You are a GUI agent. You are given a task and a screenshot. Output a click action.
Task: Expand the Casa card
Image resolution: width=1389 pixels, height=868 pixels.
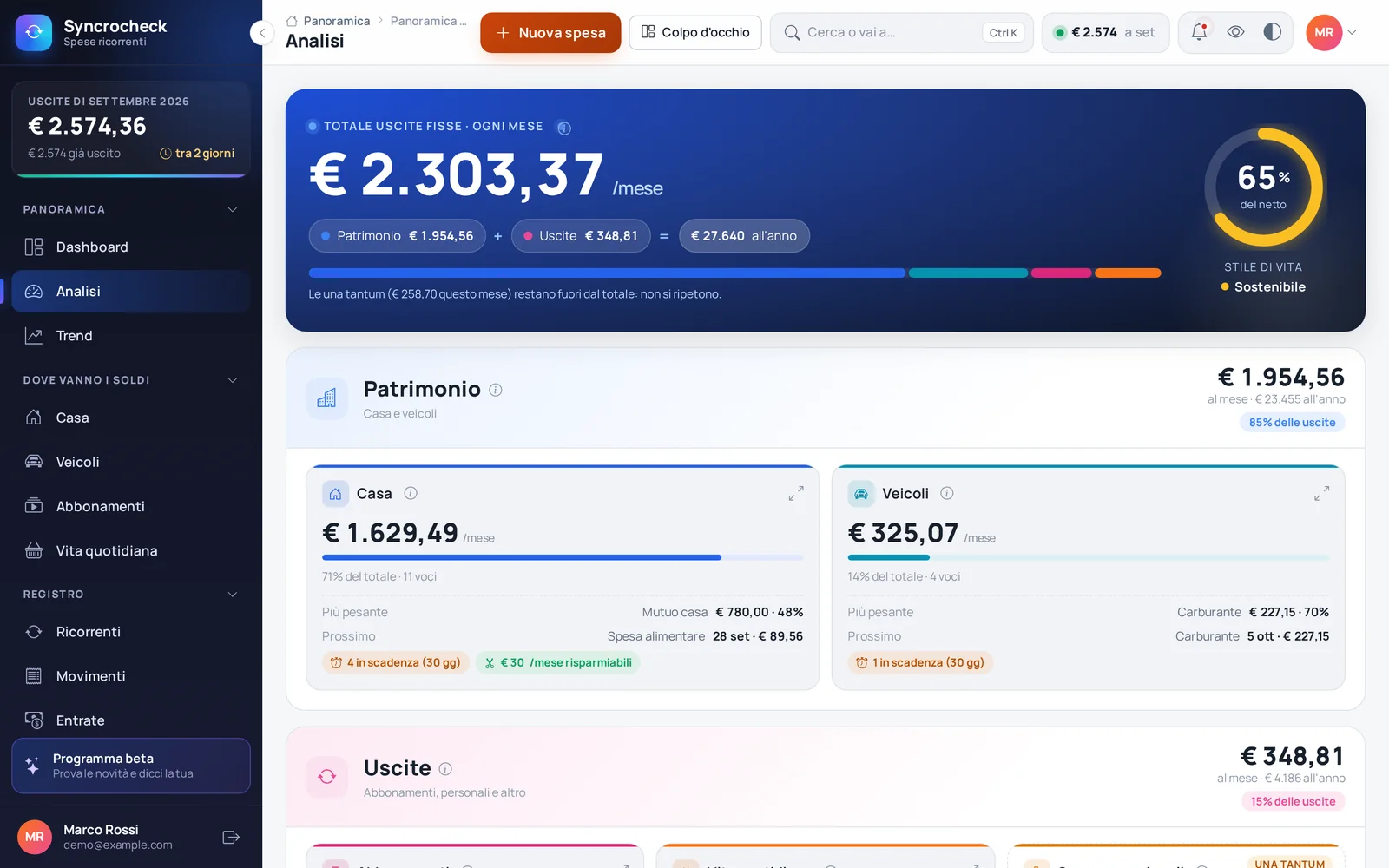[796, 494]
